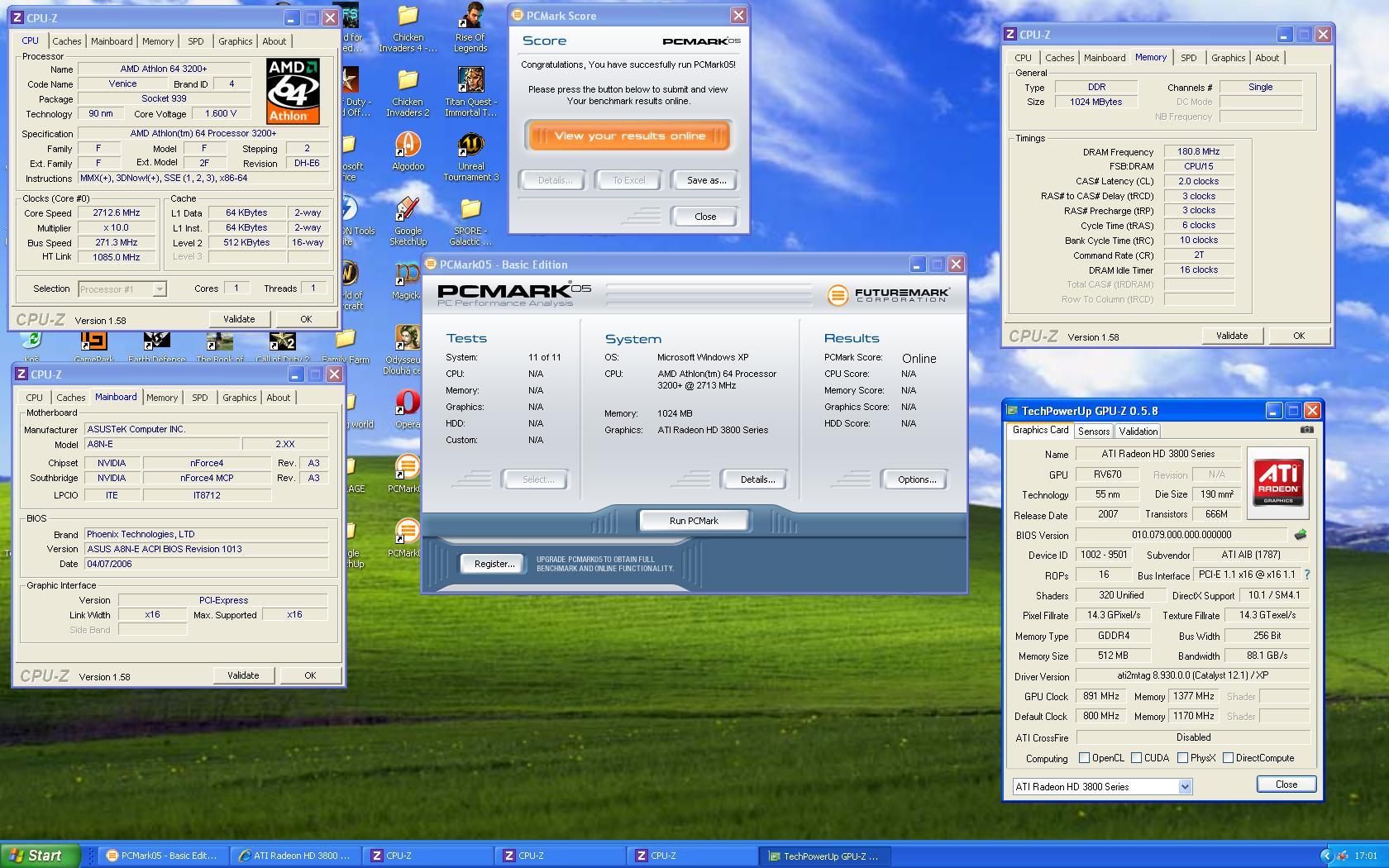Open the Opera browser desktop shortcut
The image size is (1389, 868).
tap(407, 409)
